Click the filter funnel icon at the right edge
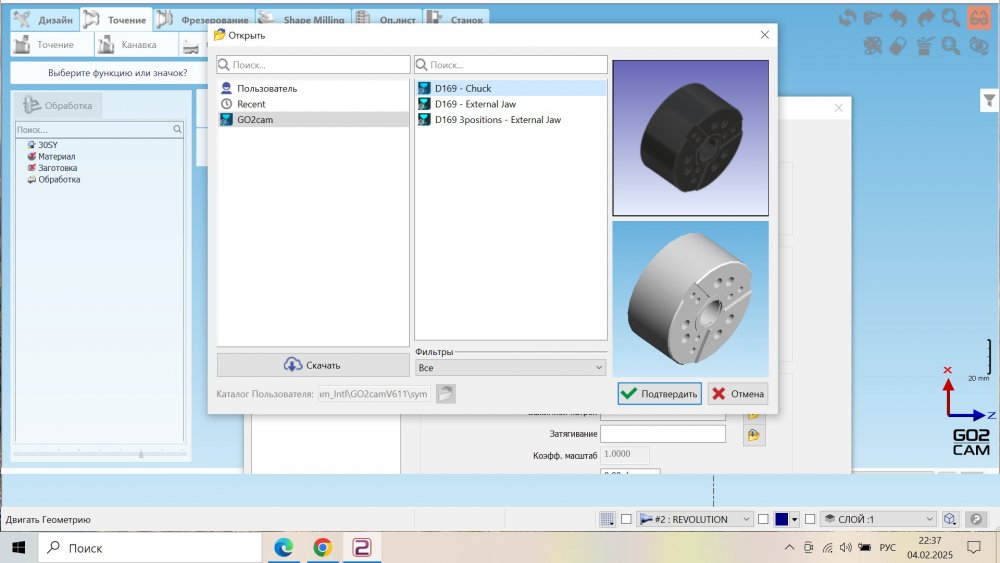This screenshot has height=563, width=1000. (989, 100)
